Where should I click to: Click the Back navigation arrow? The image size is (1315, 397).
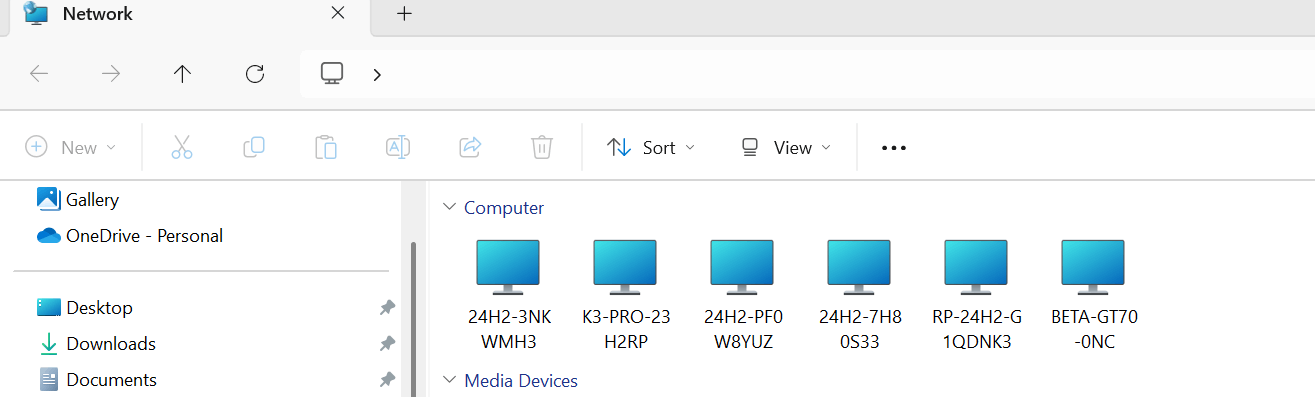pyautogui.click(x=39, y=74)
